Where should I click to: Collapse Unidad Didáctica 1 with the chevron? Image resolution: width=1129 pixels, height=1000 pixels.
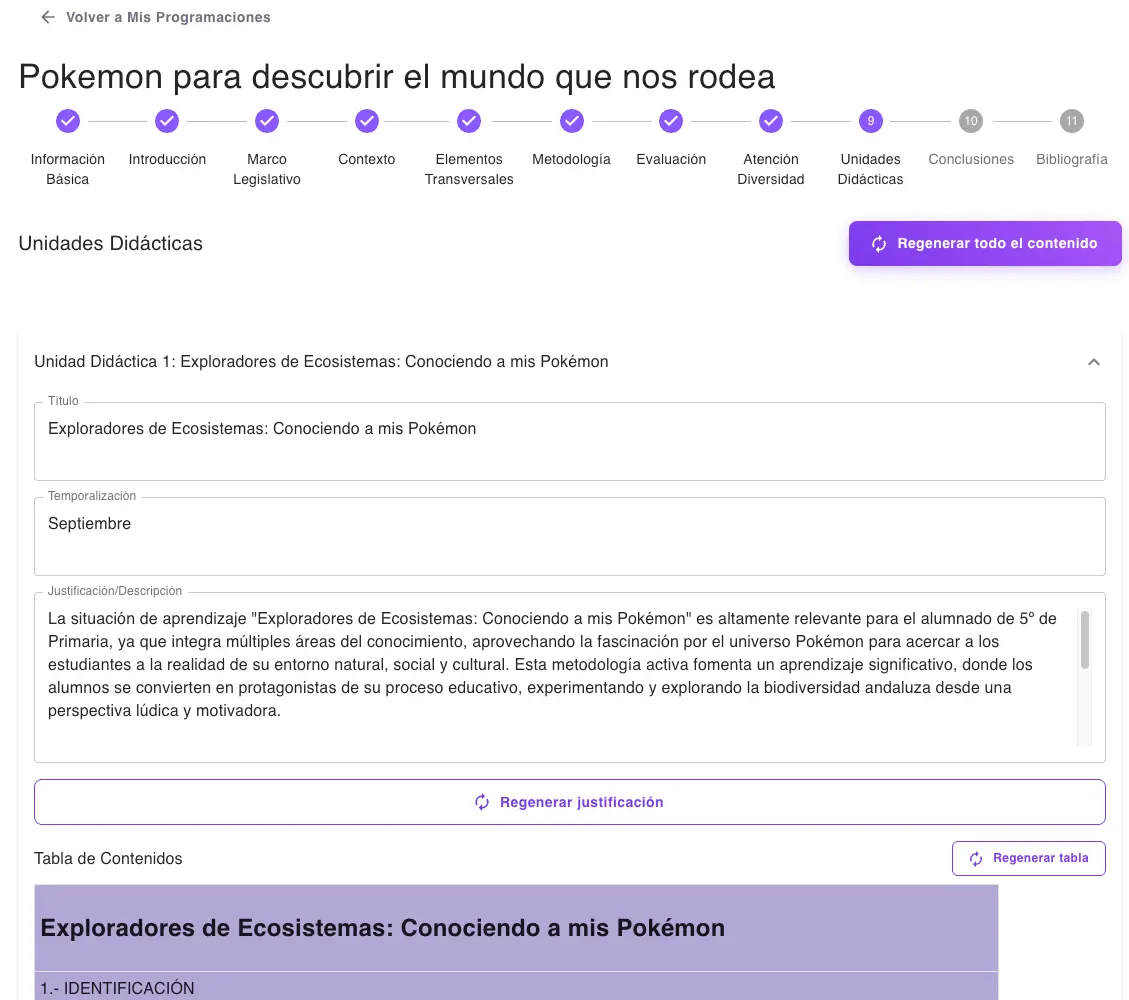1093,361
